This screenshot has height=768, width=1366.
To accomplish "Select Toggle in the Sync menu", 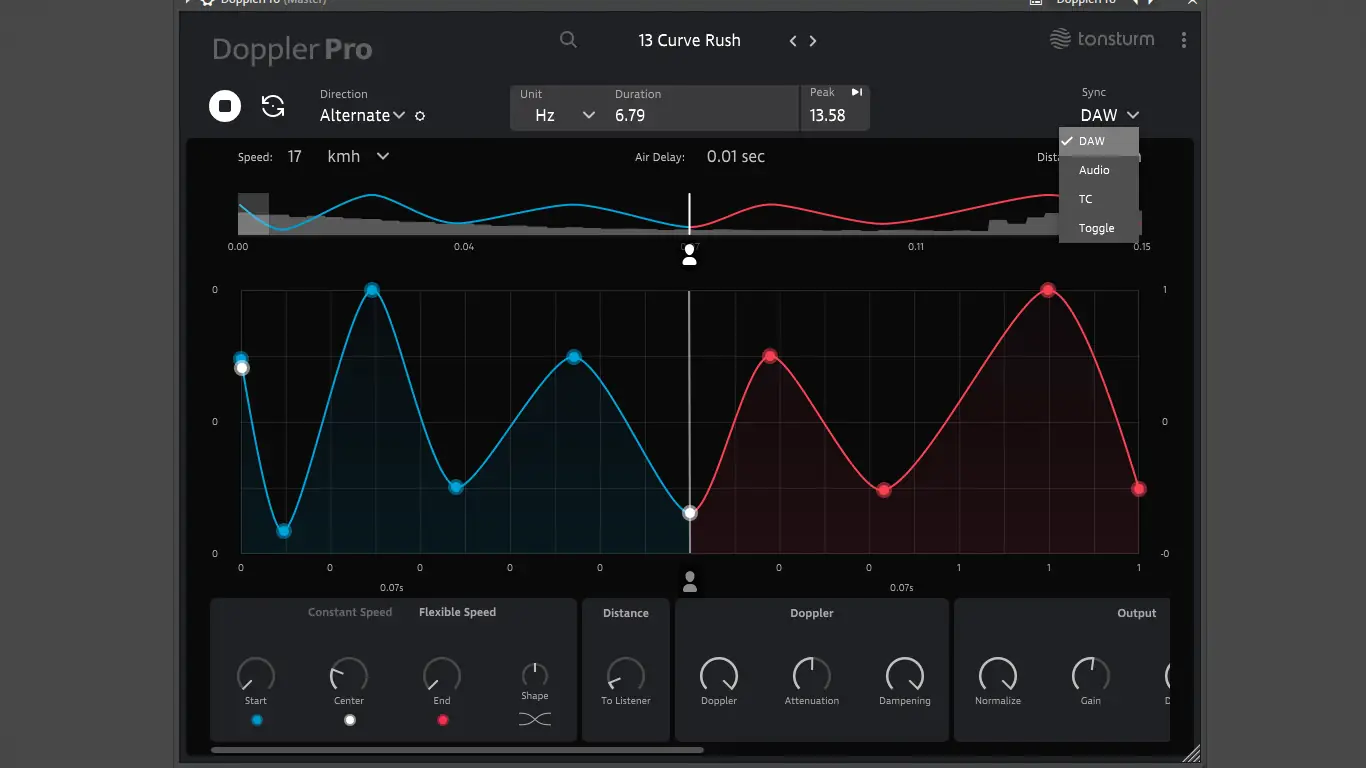I will [1099, 228].
